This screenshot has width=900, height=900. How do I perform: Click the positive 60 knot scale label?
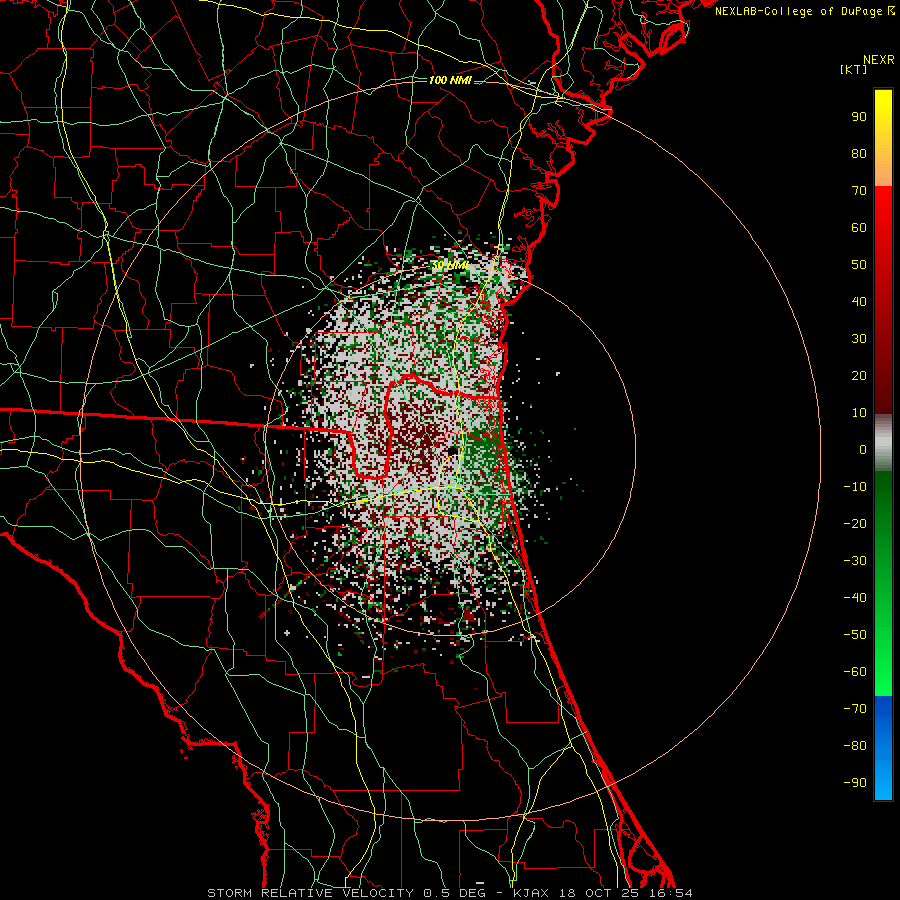(859, 228)
